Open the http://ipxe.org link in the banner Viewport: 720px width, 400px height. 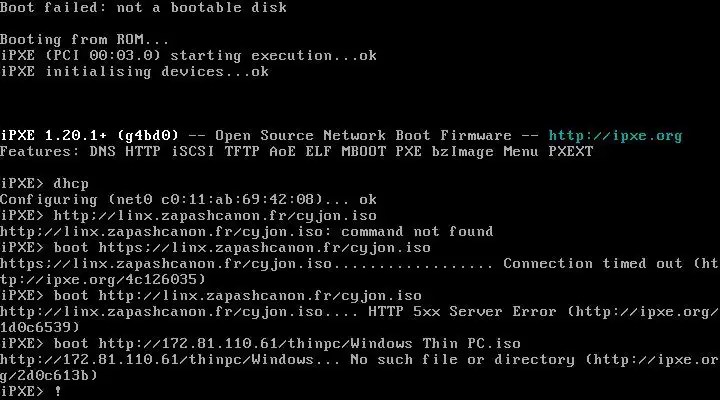pyautogui.click(x=615, y=136)
